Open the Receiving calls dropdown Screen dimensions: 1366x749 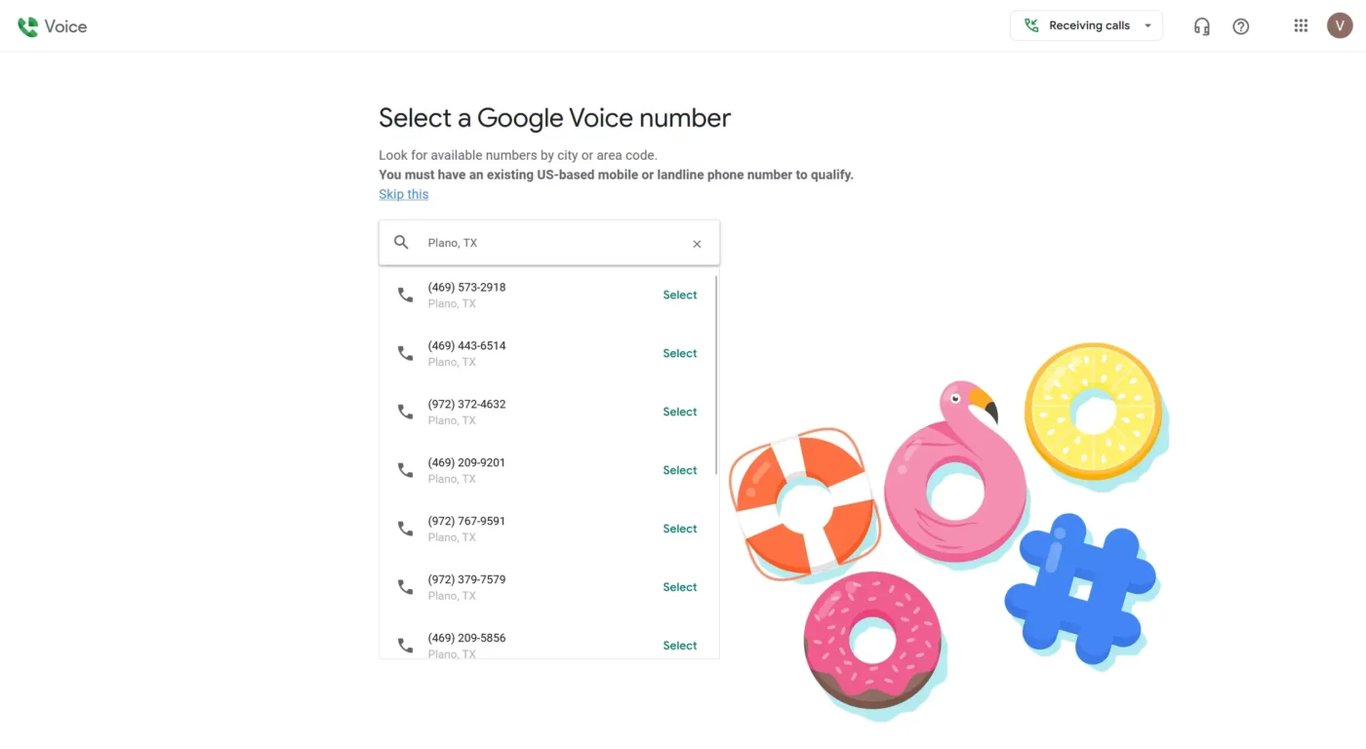(x=1086, y=26)
